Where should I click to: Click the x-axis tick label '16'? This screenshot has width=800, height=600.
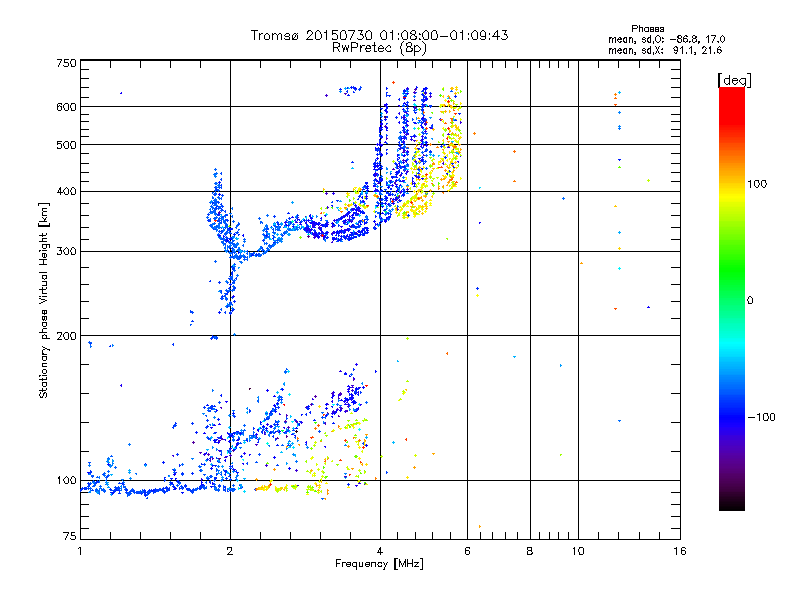point(680,551)
